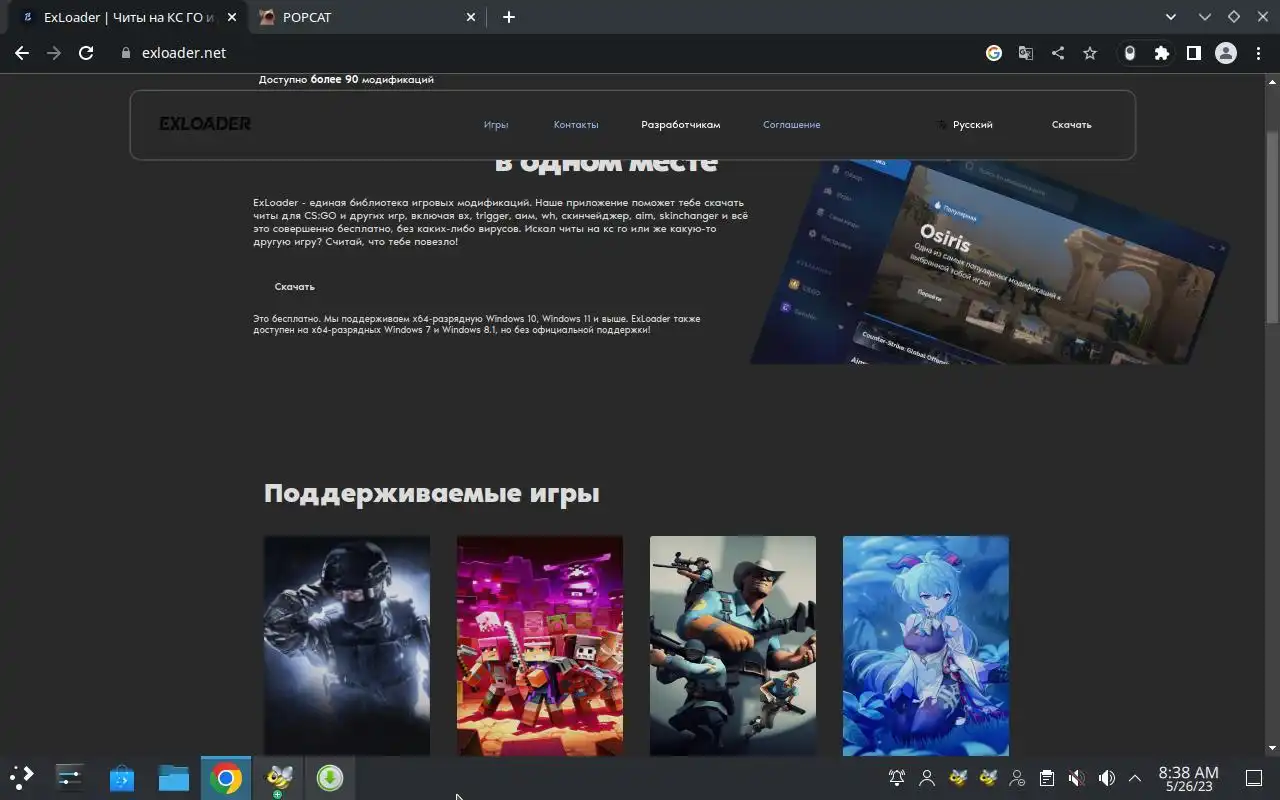
Task: Toggle the browser side panel
Action: tap(1194, 53)
